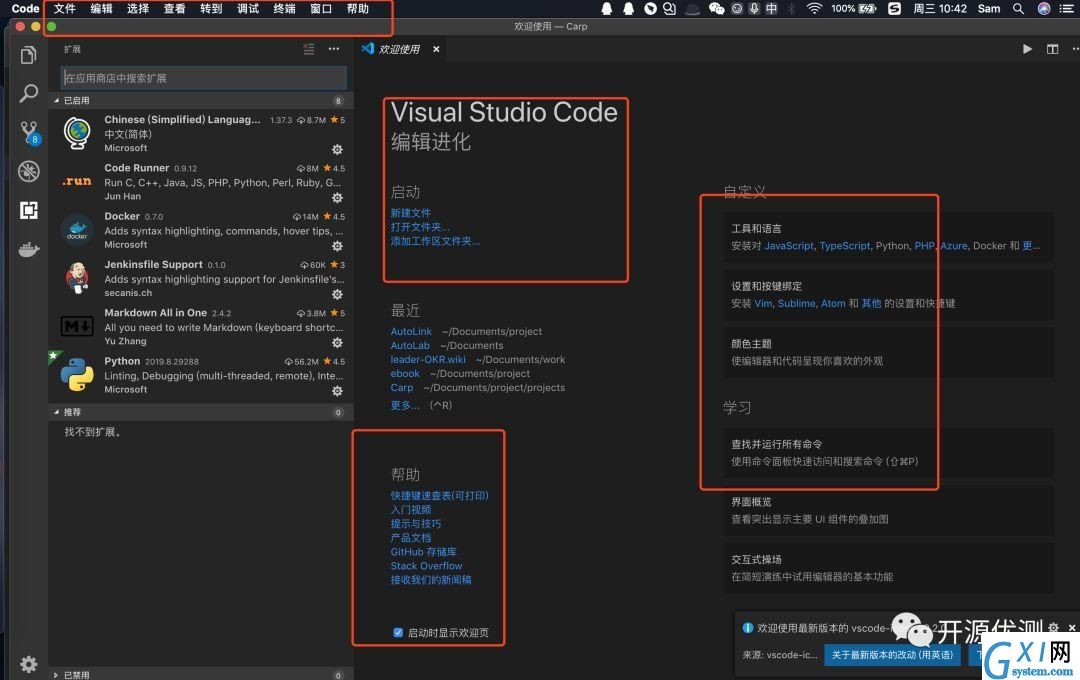This screenshot has width=1080, height=680.
Task: Open the 交互式操场 learning card
Action: click(889, 568)
